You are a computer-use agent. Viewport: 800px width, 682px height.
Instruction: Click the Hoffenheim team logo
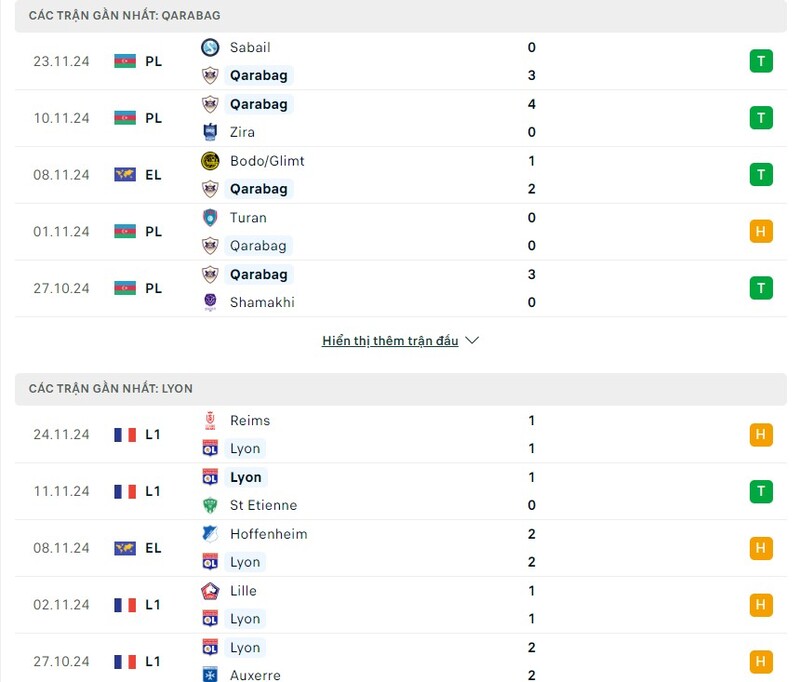(x=210, y=534)
